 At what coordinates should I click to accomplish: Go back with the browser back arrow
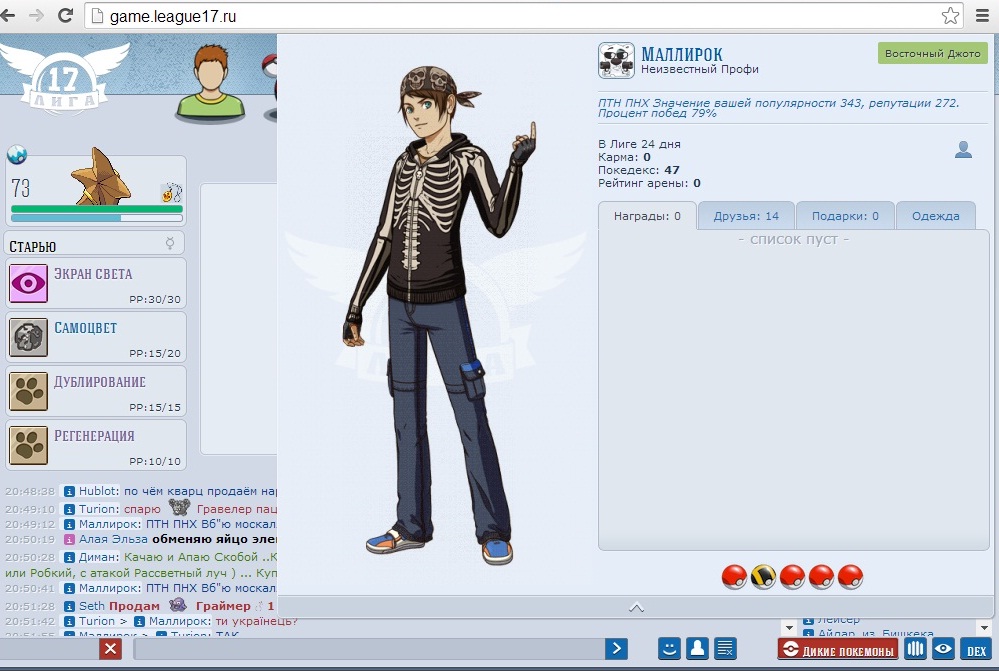tap(8, 15)
